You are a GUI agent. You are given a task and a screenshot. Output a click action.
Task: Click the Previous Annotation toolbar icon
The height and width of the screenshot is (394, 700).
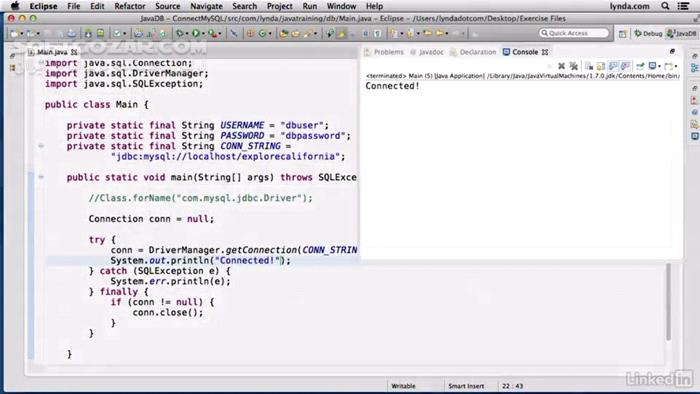[410, 33]
